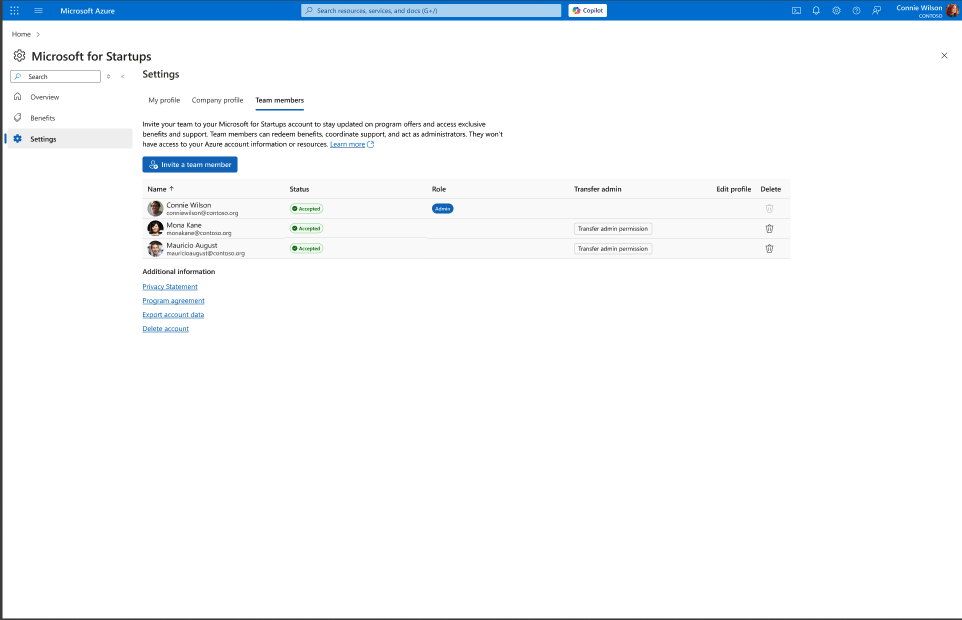Close the Microsoft for Startups blade

click(944, 56)
